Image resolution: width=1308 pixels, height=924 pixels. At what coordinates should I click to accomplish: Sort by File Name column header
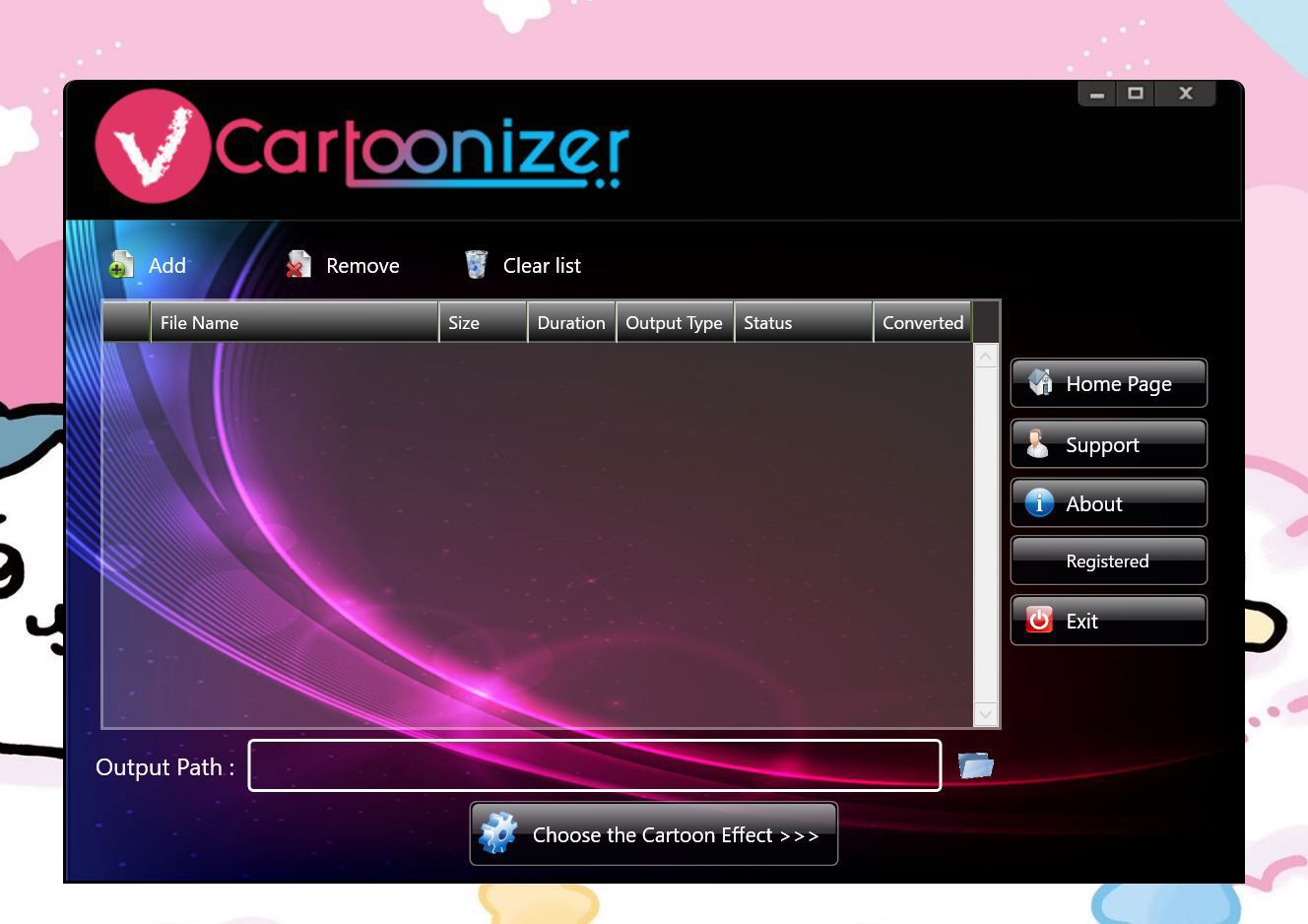294,323
